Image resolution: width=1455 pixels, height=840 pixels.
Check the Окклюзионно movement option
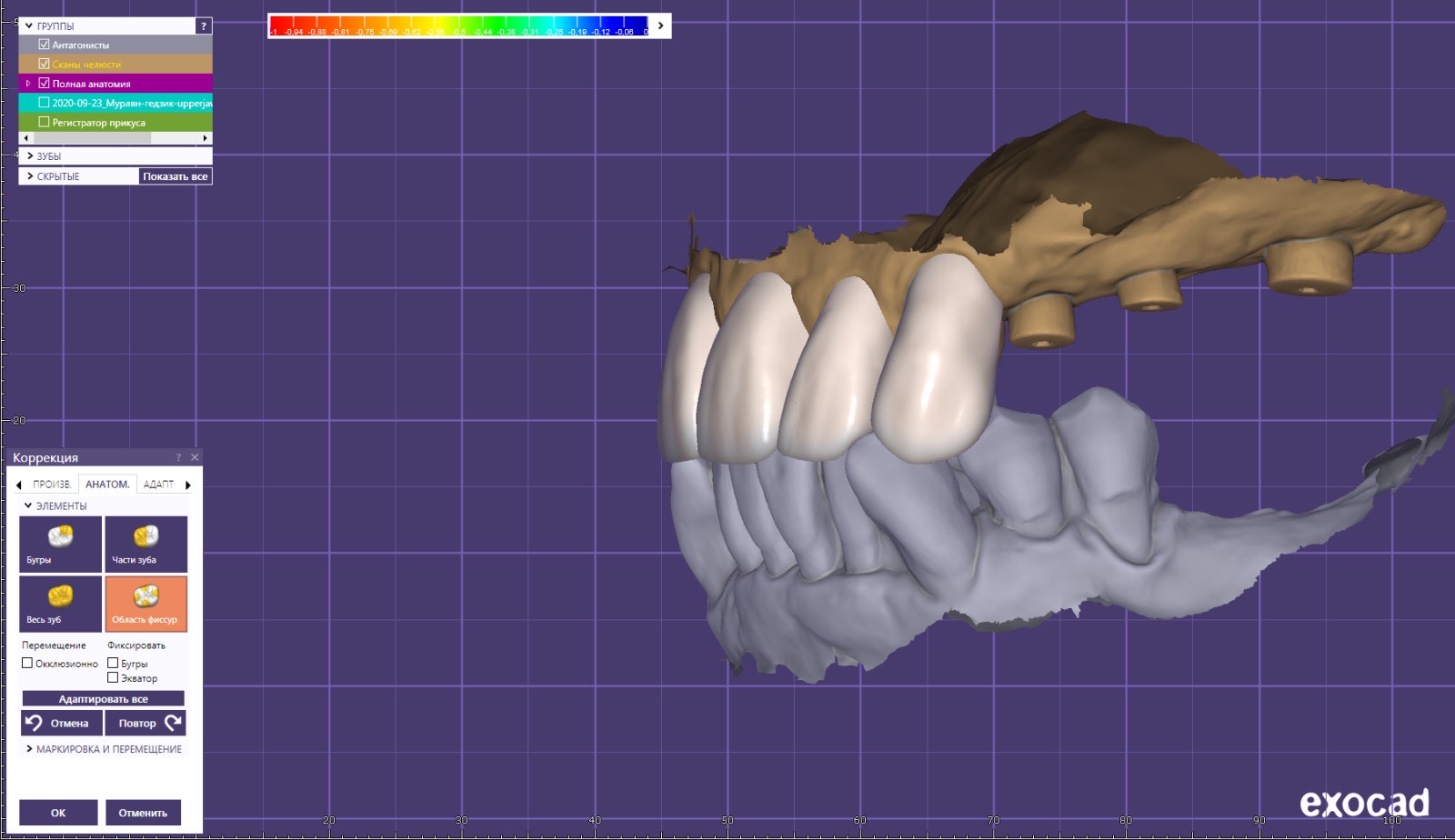pos(27,664)
